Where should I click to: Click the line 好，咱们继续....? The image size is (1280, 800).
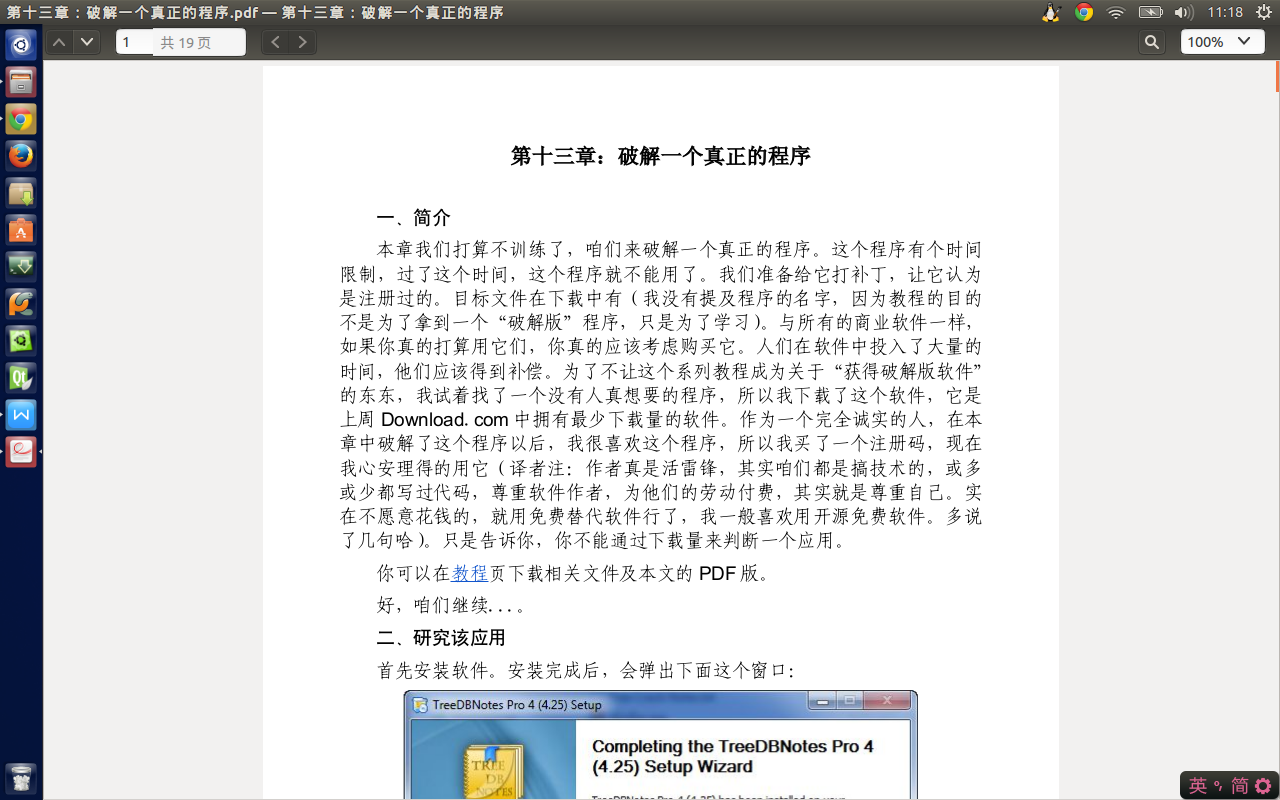pyautogui.click(x=451, y=605)
